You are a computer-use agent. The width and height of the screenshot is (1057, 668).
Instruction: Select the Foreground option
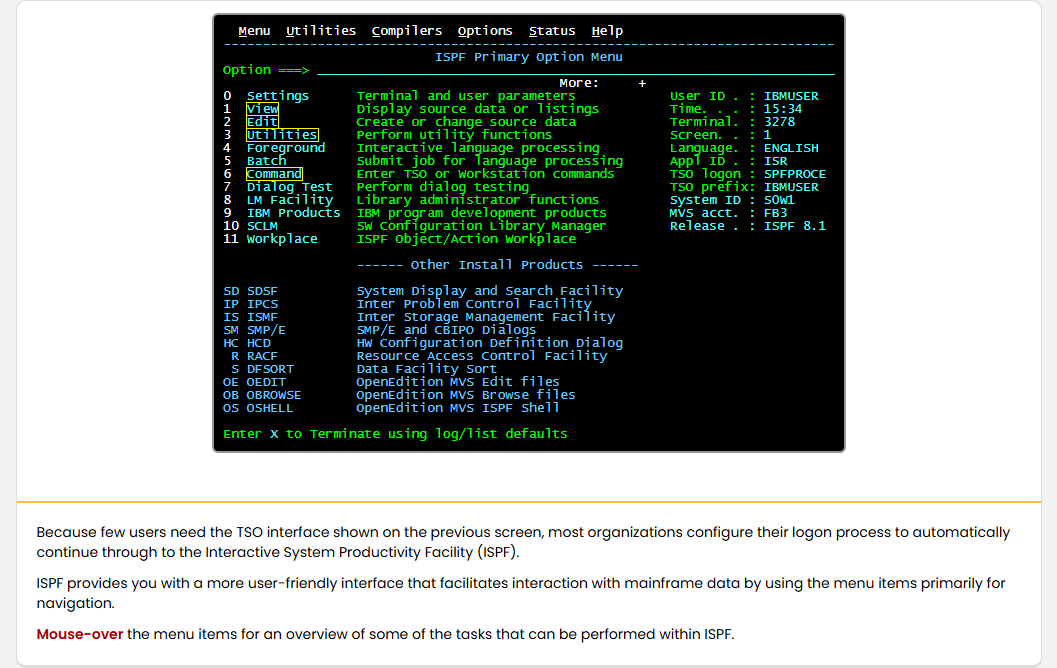[286, 148]
